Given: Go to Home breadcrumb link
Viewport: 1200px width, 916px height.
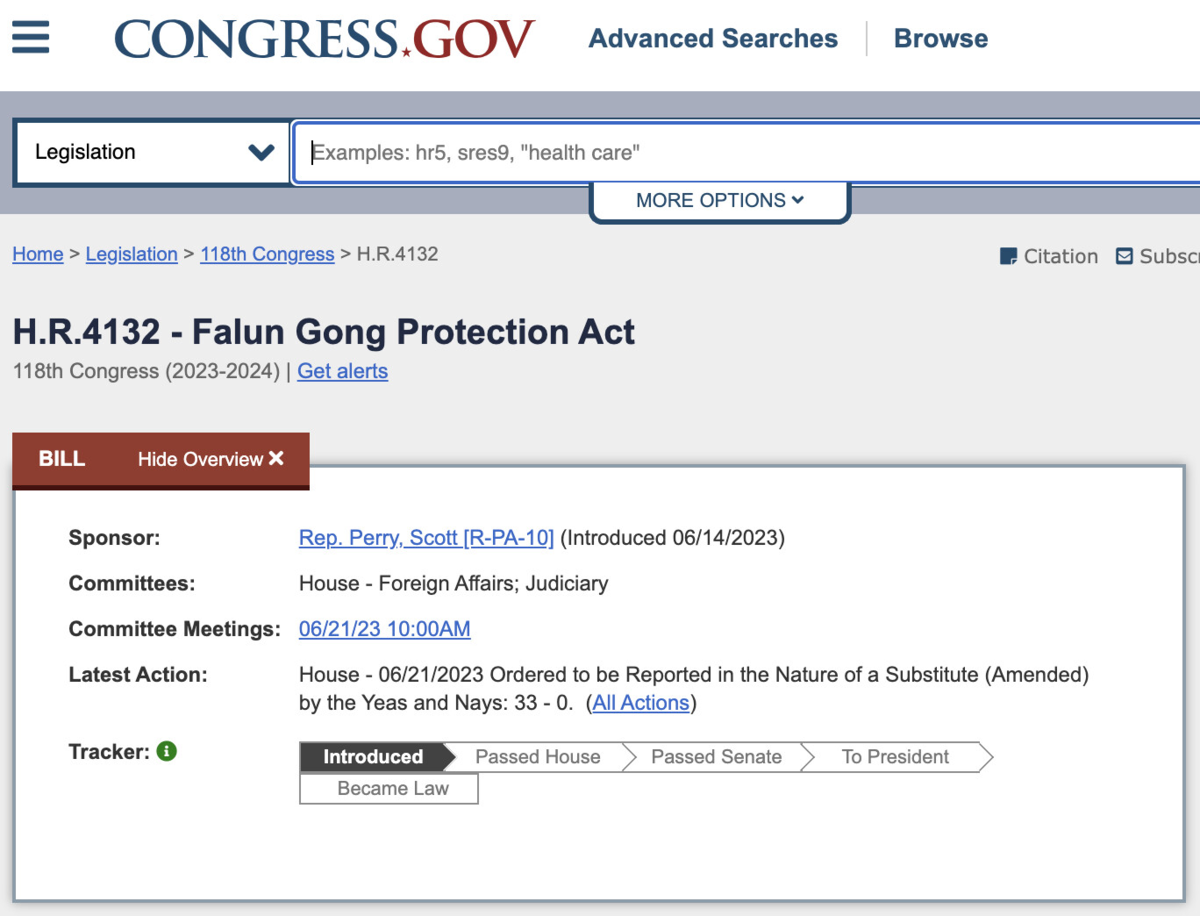Looking at the screenshot, I should [x=38, y=254].
